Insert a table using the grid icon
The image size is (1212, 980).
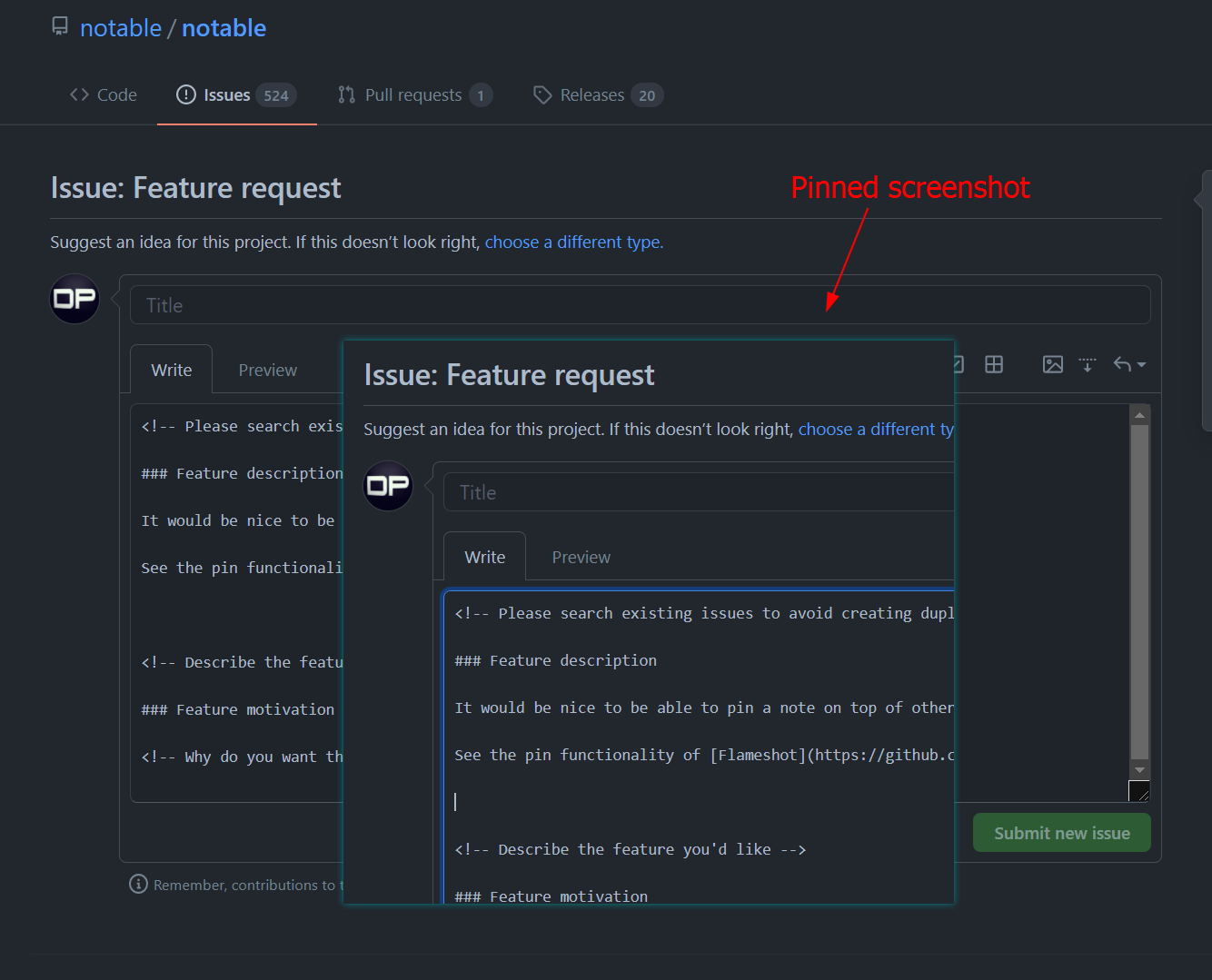pos(994,364)
